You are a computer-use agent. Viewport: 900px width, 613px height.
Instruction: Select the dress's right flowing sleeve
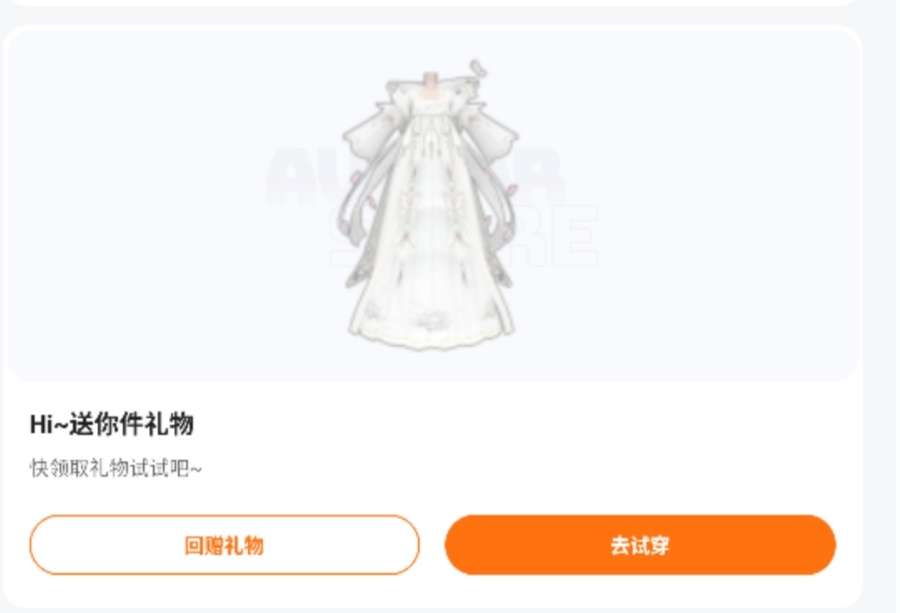(494, 133)
